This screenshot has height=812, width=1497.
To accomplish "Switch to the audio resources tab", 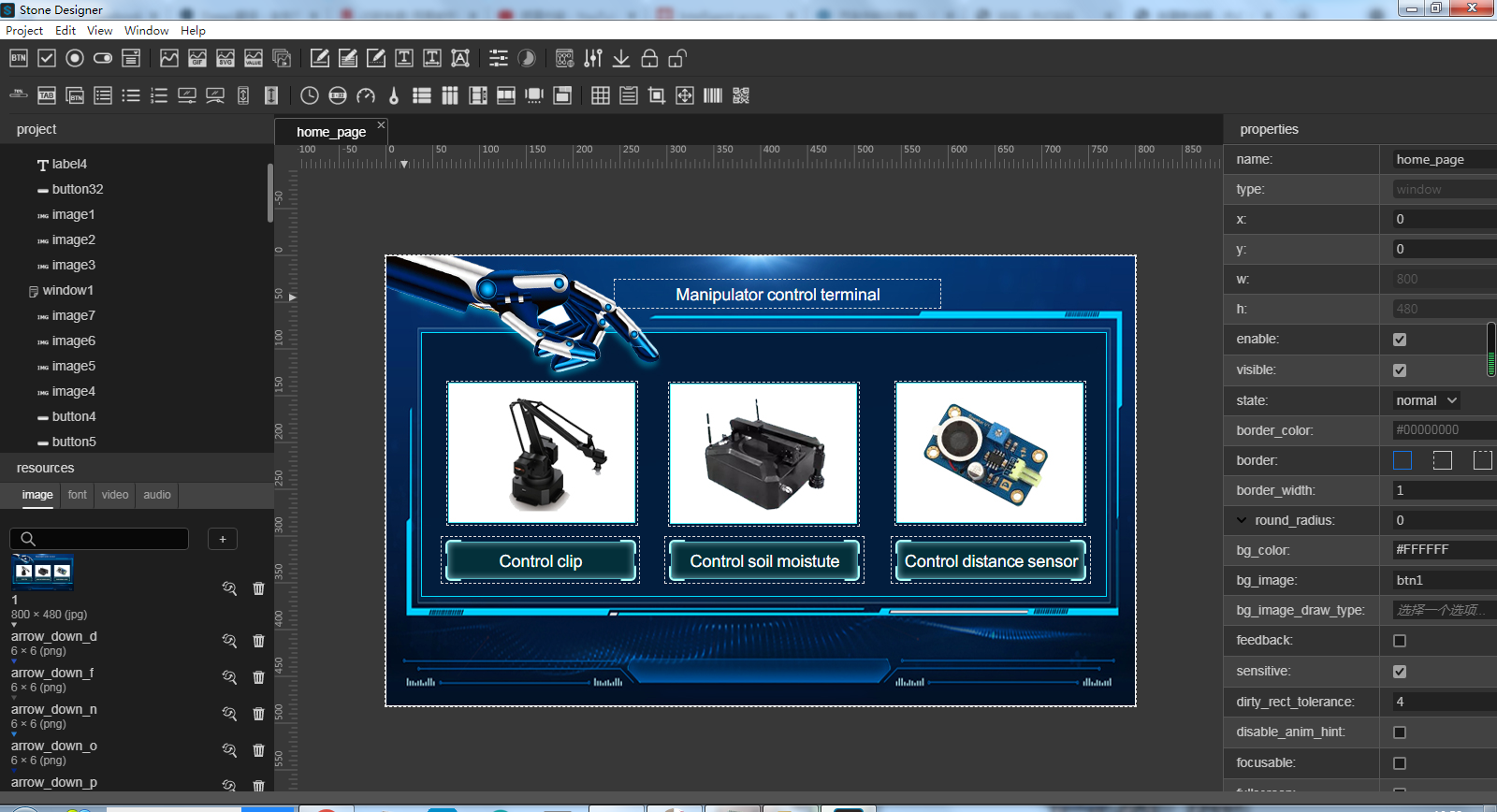I will point(157,495).
